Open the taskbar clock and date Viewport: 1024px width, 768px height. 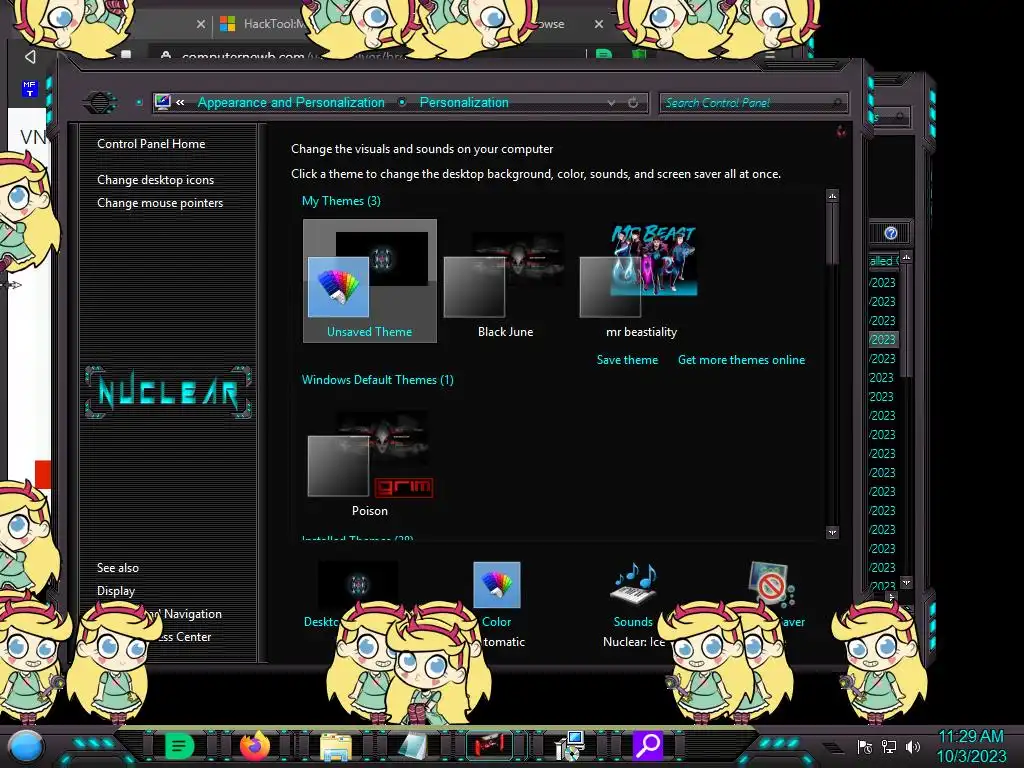point(971,746)
